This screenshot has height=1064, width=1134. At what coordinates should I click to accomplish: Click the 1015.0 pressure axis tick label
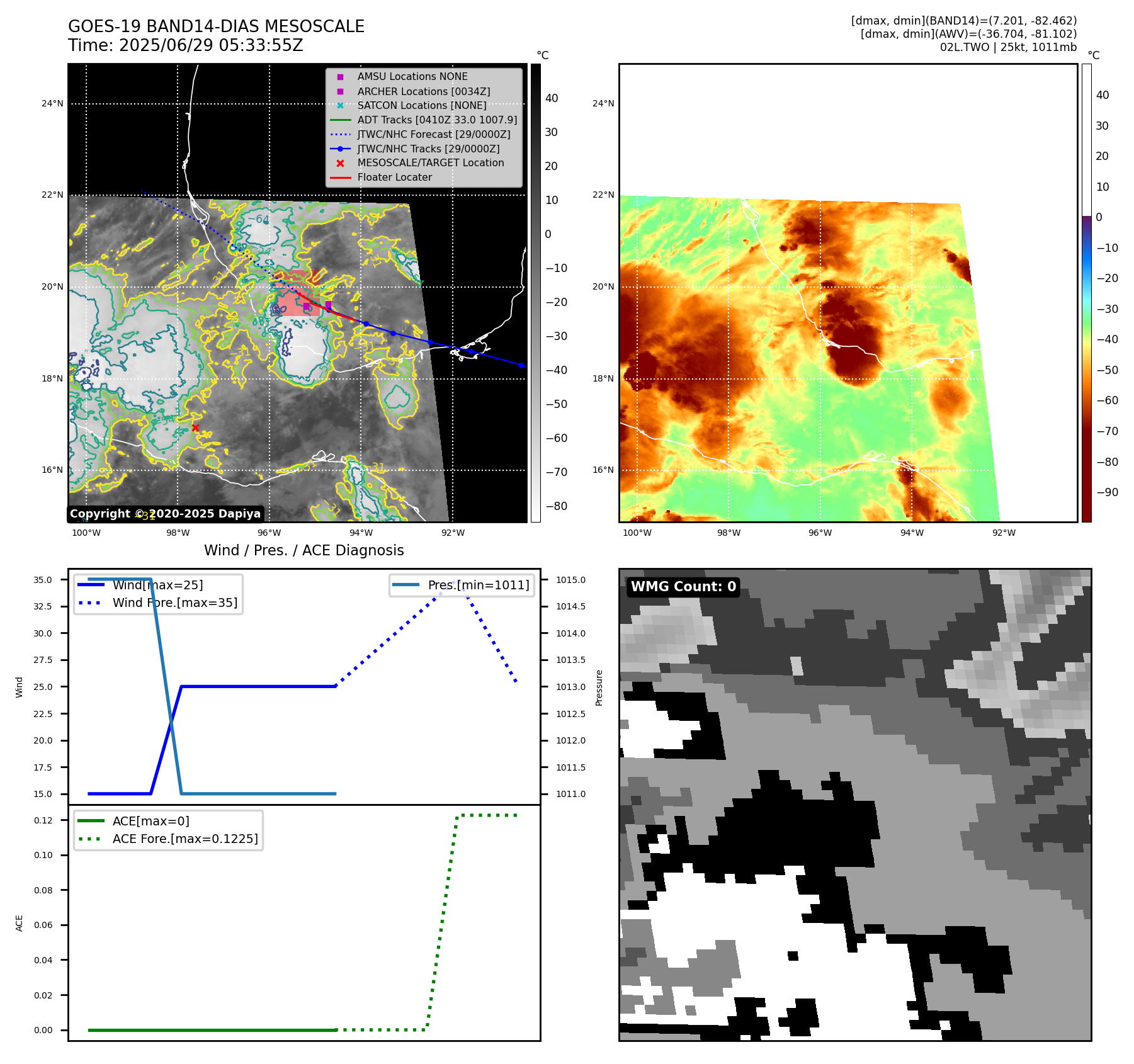[x=570, y=580]
